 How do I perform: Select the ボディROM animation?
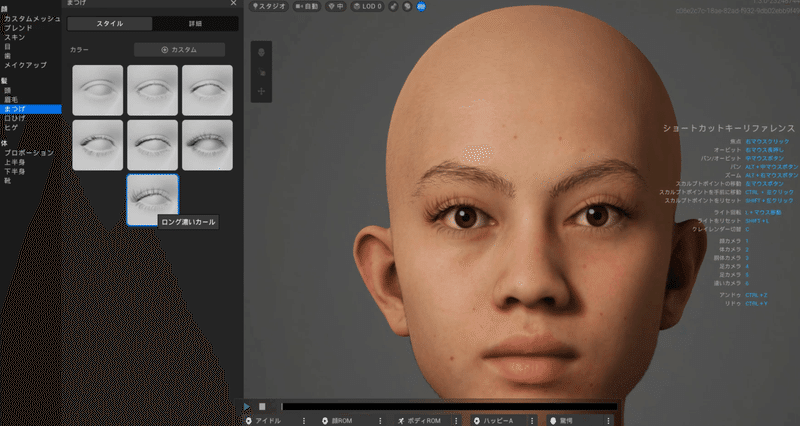click(423, 421)
